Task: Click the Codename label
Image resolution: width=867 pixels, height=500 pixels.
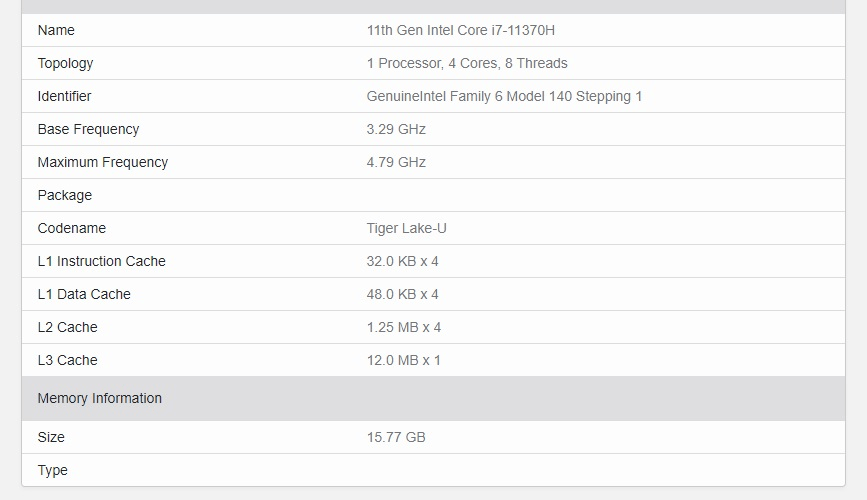Action: (x=71, y=228)
